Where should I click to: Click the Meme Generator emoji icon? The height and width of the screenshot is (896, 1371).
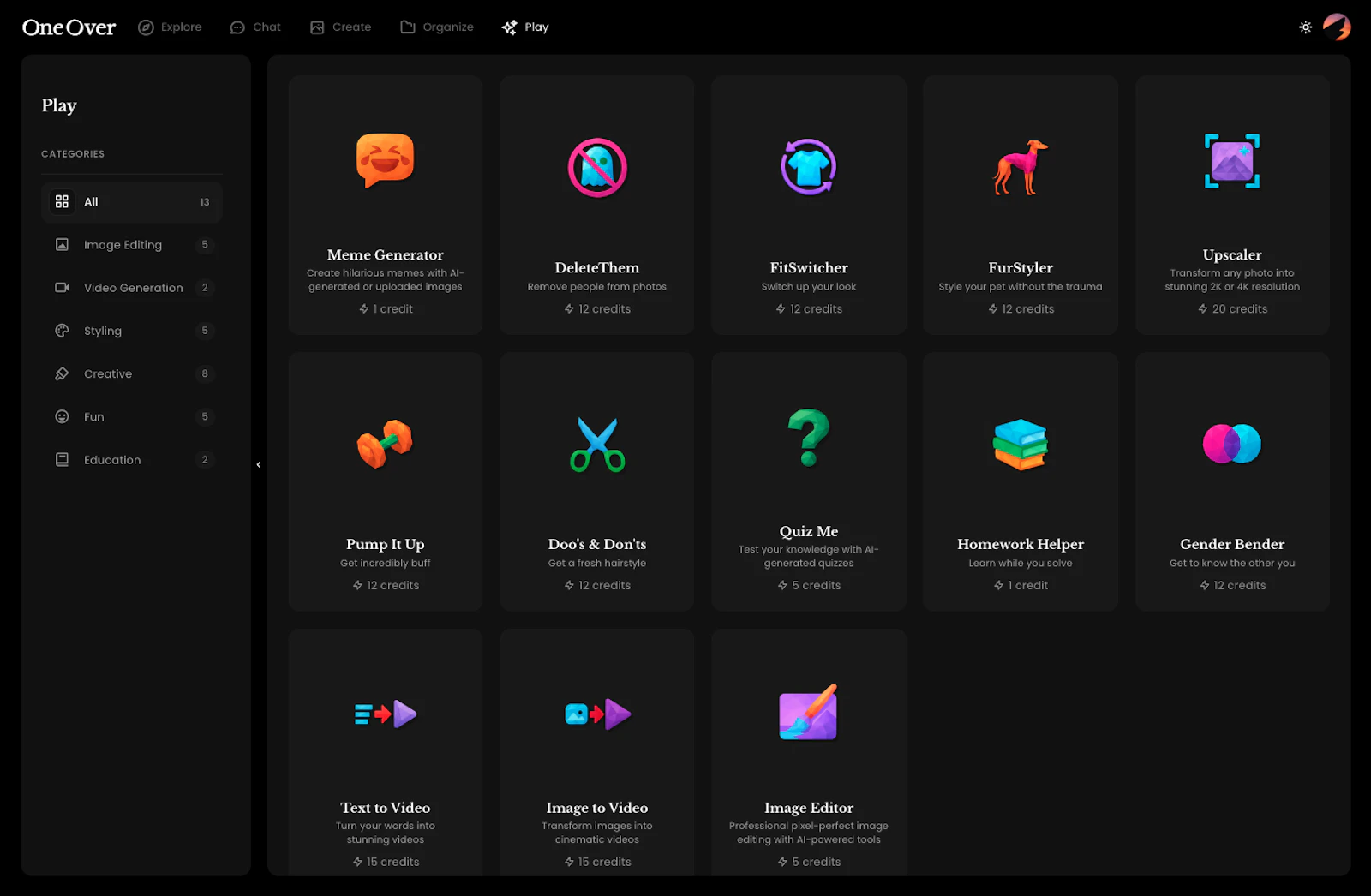point(385,161)
